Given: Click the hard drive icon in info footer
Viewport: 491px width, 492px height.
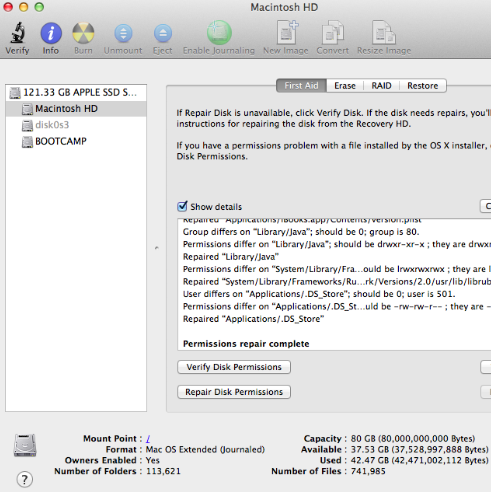Looking at the screenshot, I should pyautogui.click(x=25, y=445).
